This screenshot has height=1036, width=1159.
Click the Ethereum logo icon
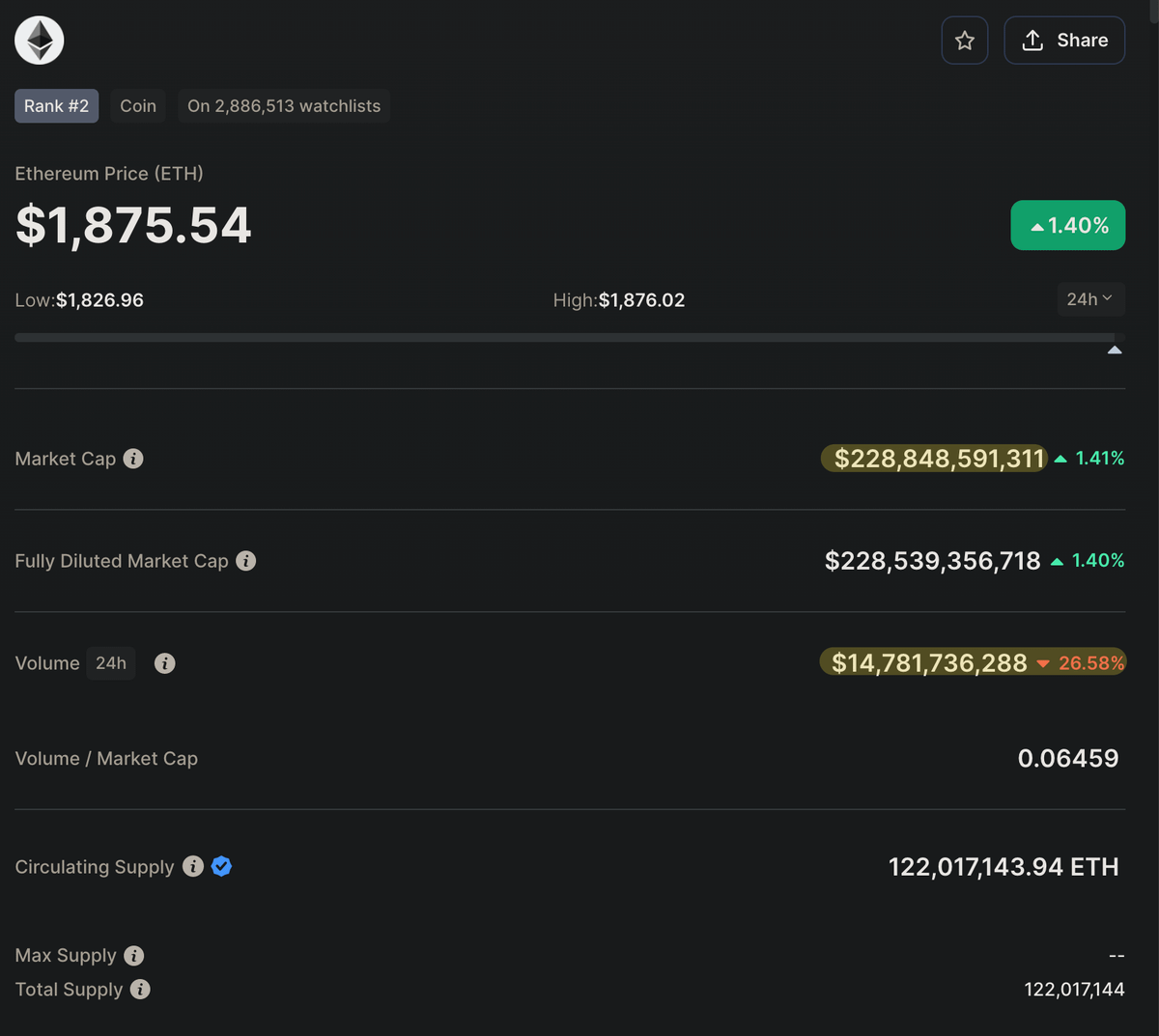pos(40,41)
